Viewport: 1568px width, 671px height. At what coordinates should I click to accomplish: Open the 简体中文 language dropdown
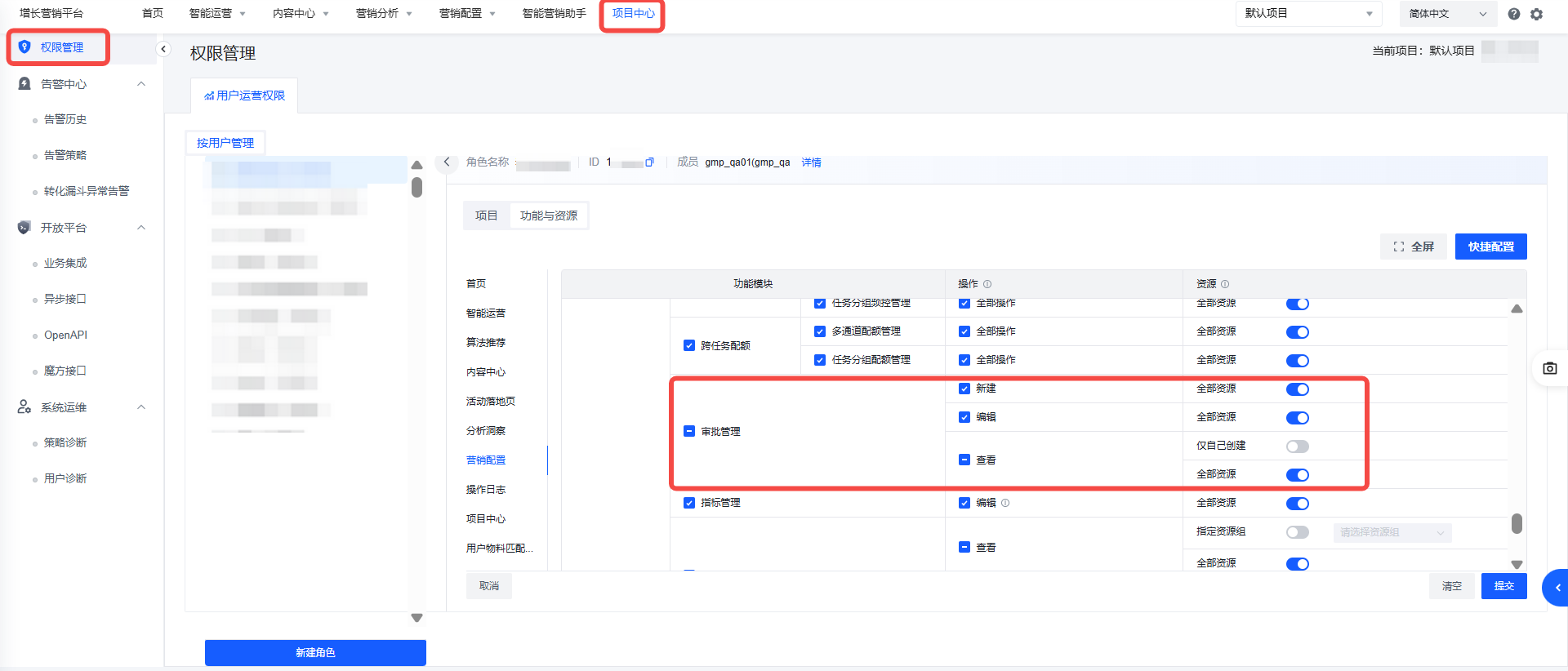(x=1446, y=14)
